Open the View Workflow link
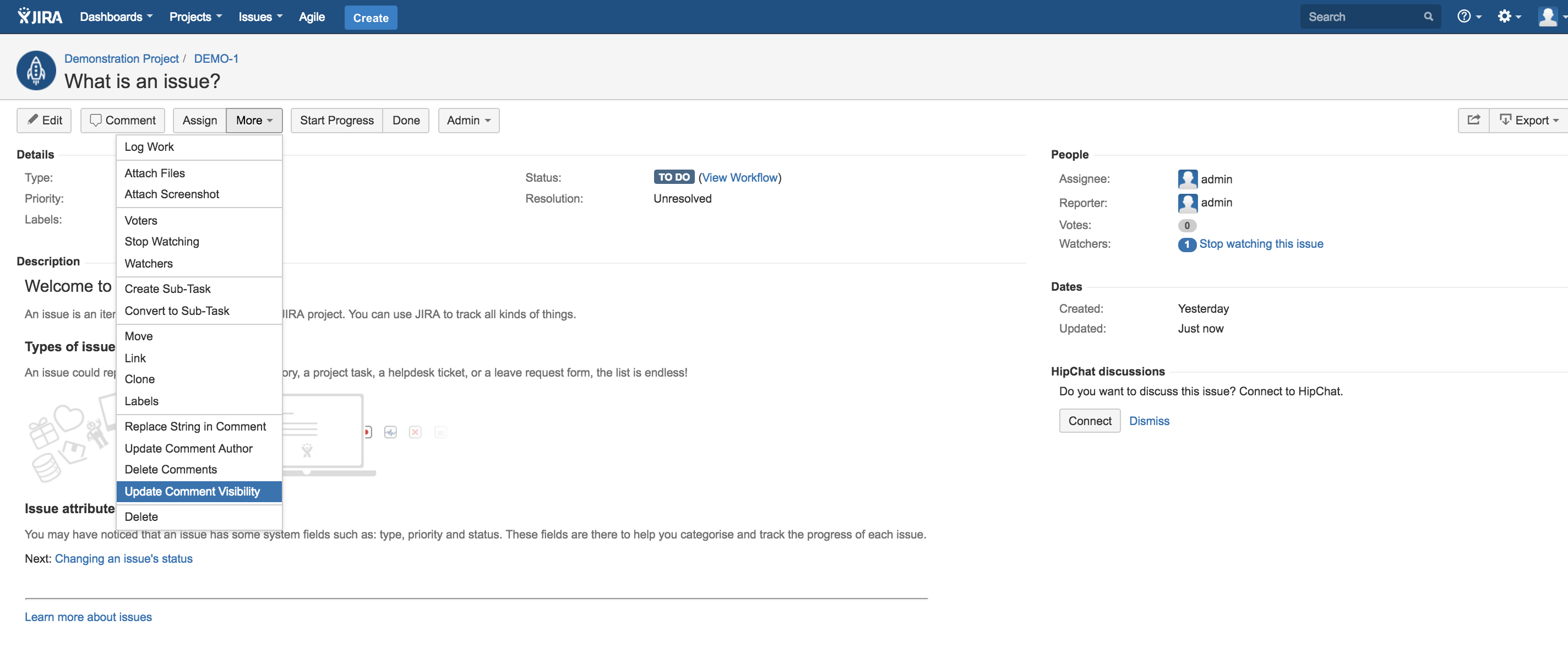The width and height of the screenshot is (1568, 653). (x=740, y=177)
